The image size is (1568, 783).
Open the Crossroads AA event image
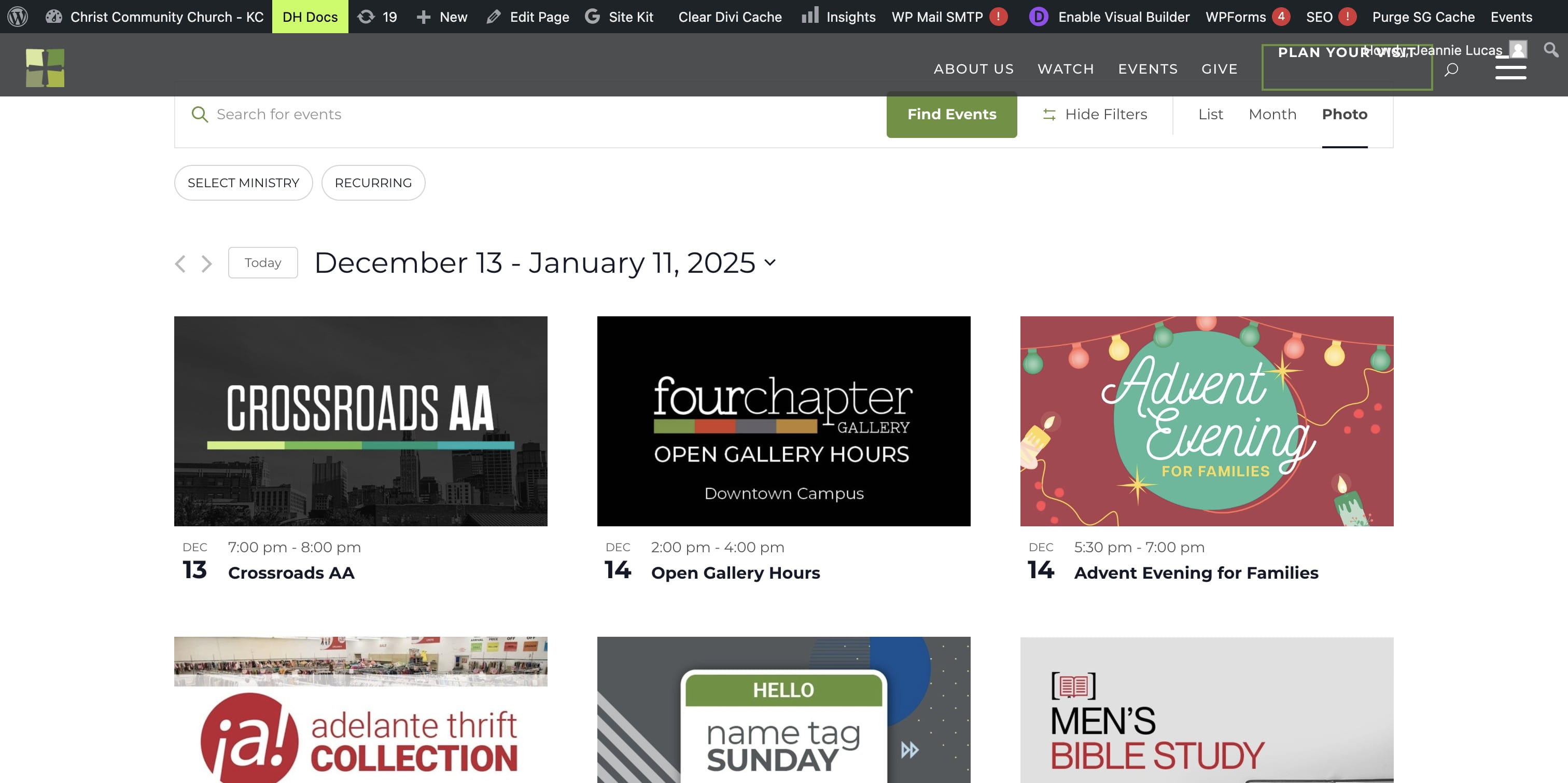[360, 421]
